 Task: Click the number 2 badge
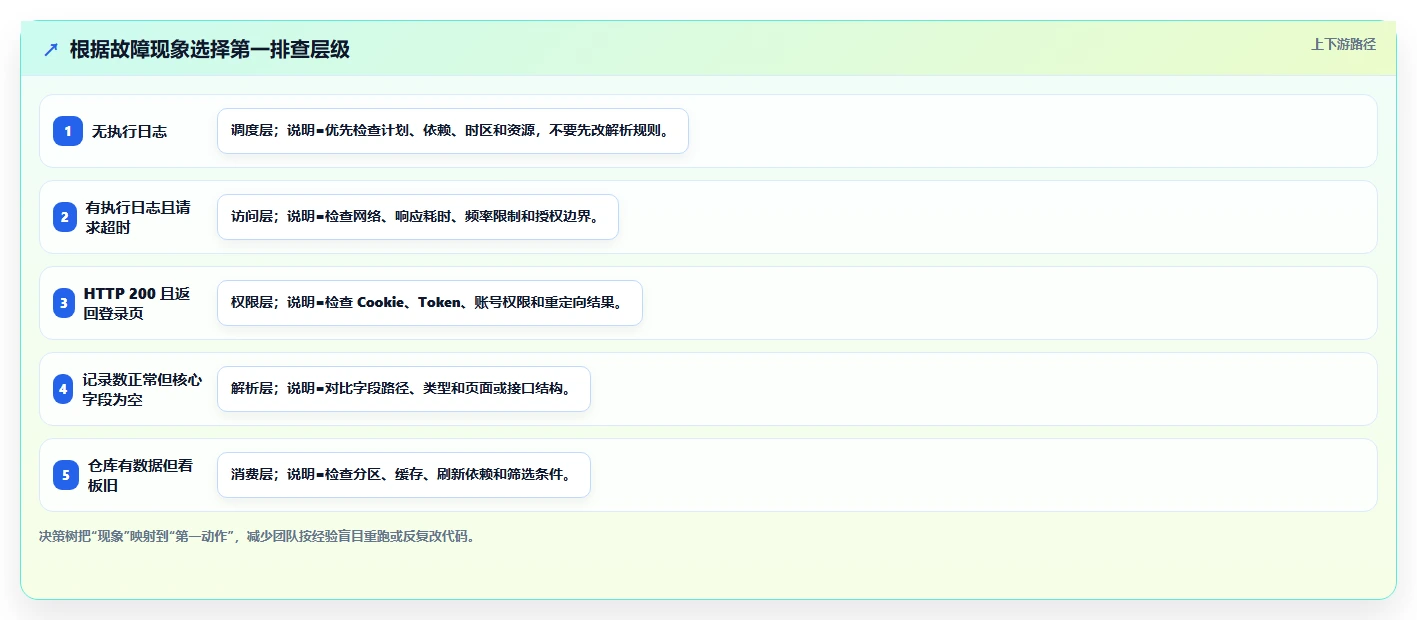(x=65, y=217)
